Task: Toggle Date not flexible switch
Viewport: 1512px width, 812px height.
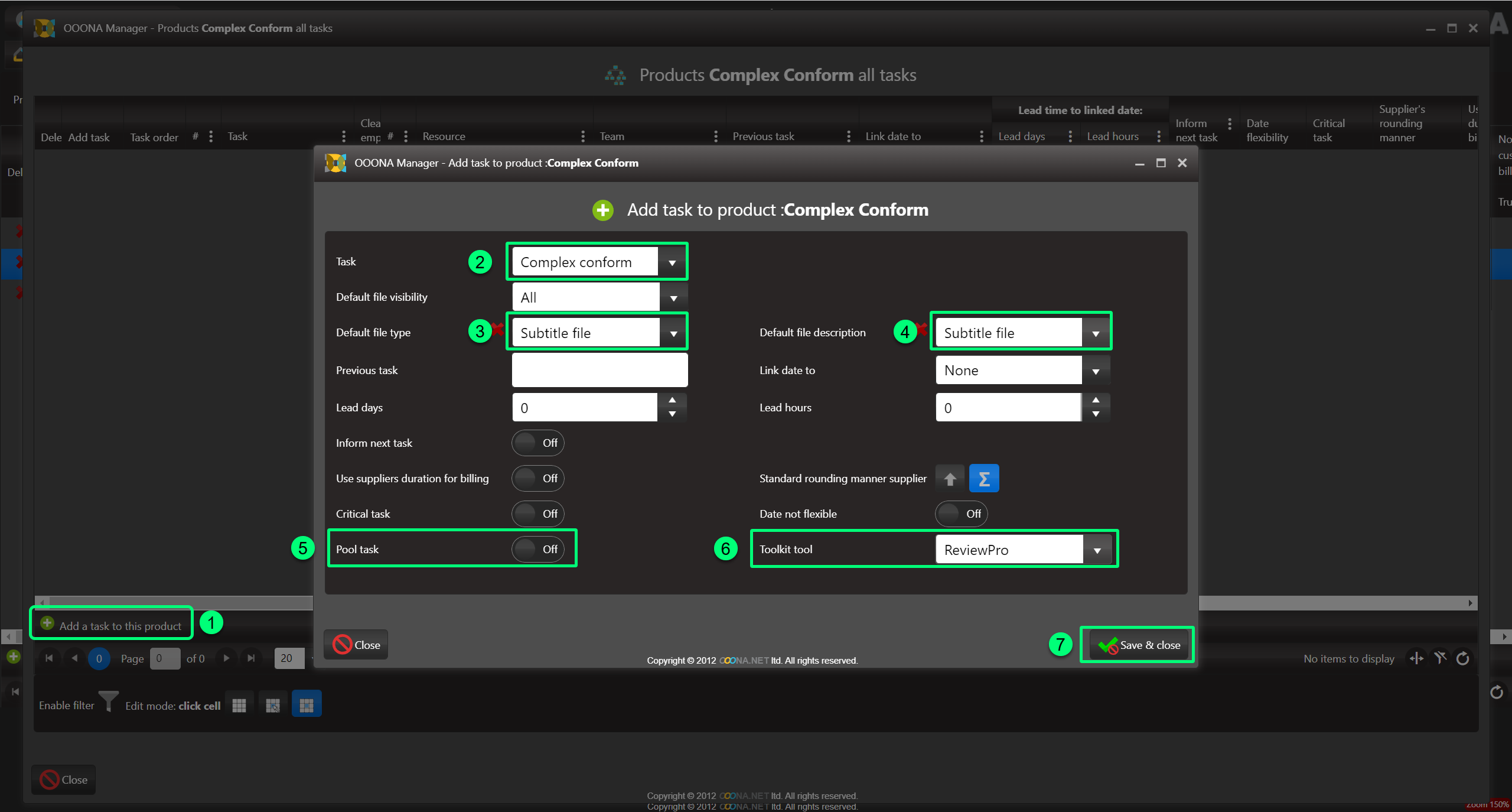Action: tap(961, 514)
